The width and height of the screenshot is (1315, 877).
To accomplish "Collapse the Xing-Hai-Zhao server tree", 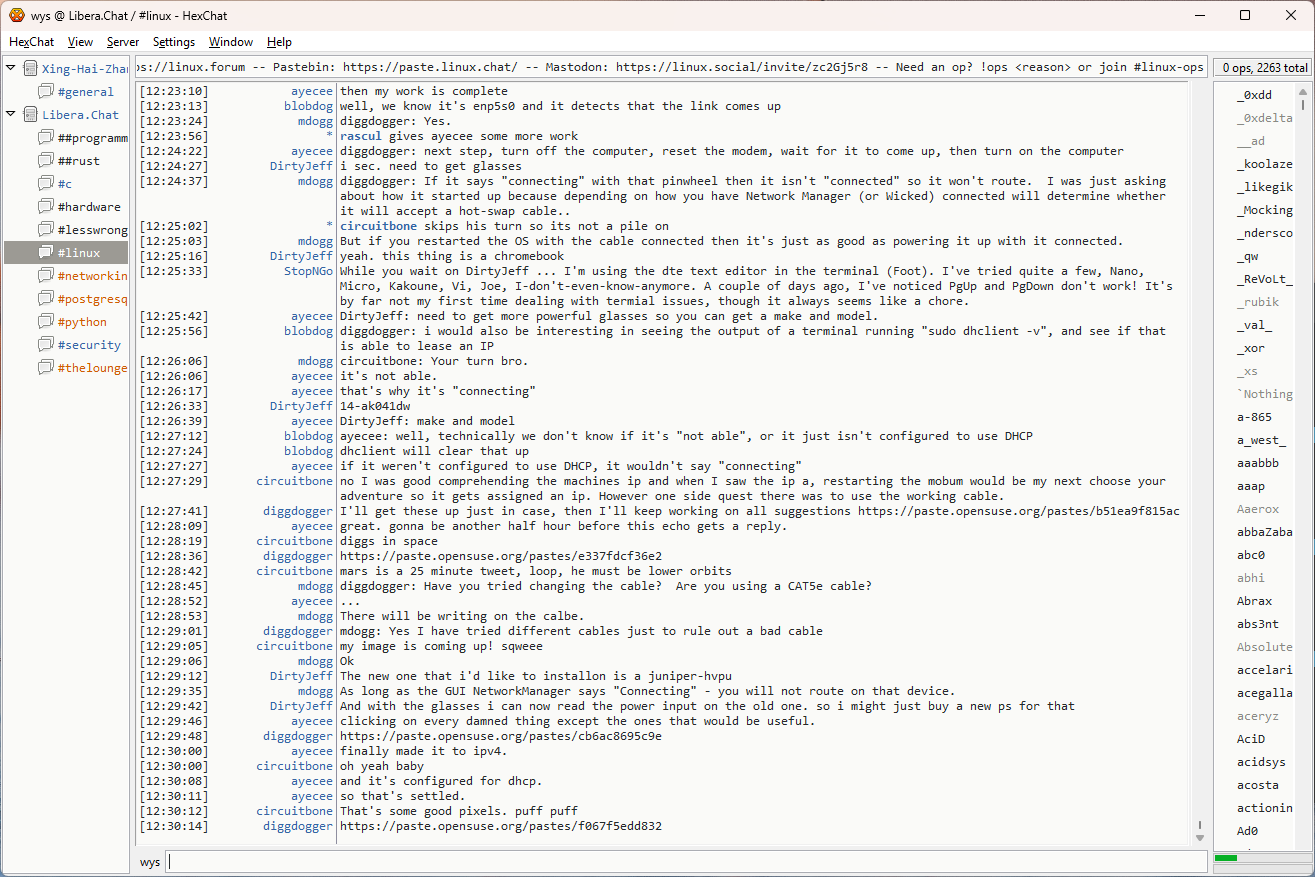I will pyautogui.click(x=10, y=68).
